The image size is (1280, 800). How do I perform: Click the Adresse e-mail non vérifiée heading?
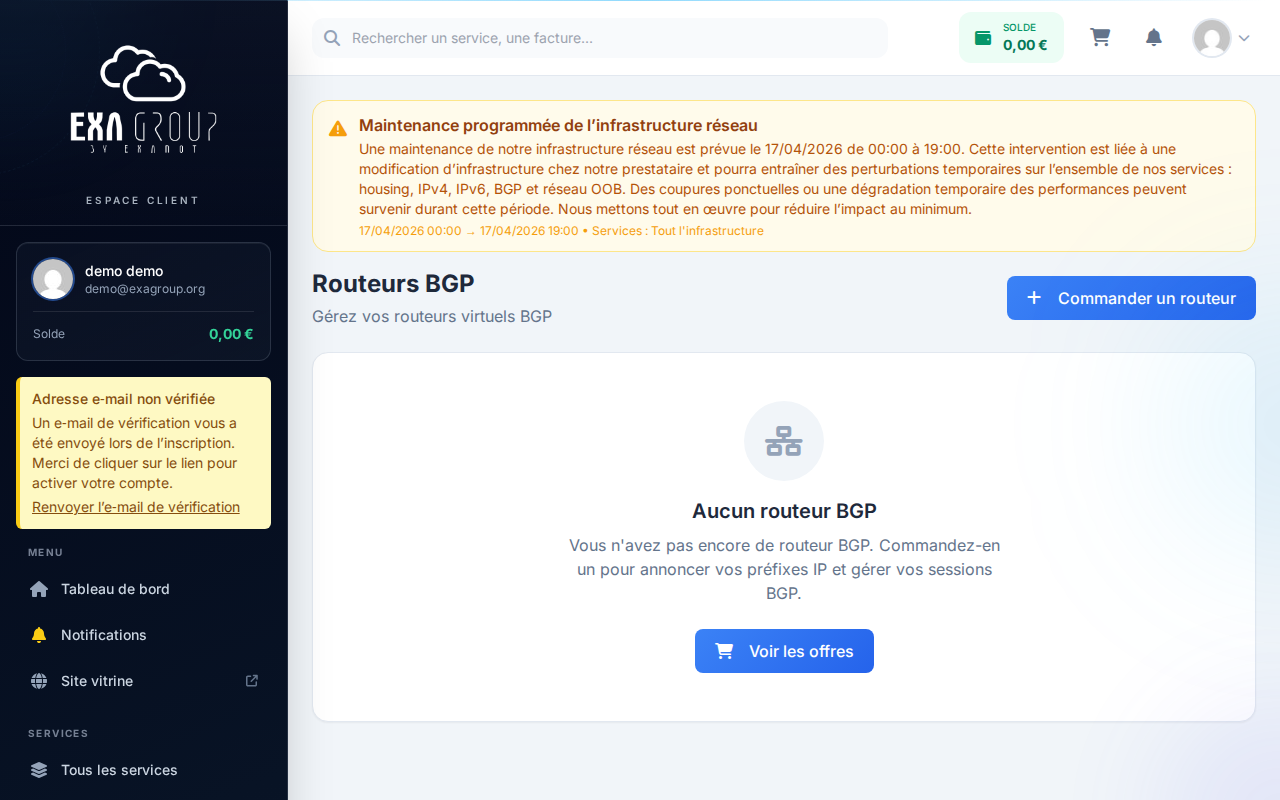[x=123, y=399]
